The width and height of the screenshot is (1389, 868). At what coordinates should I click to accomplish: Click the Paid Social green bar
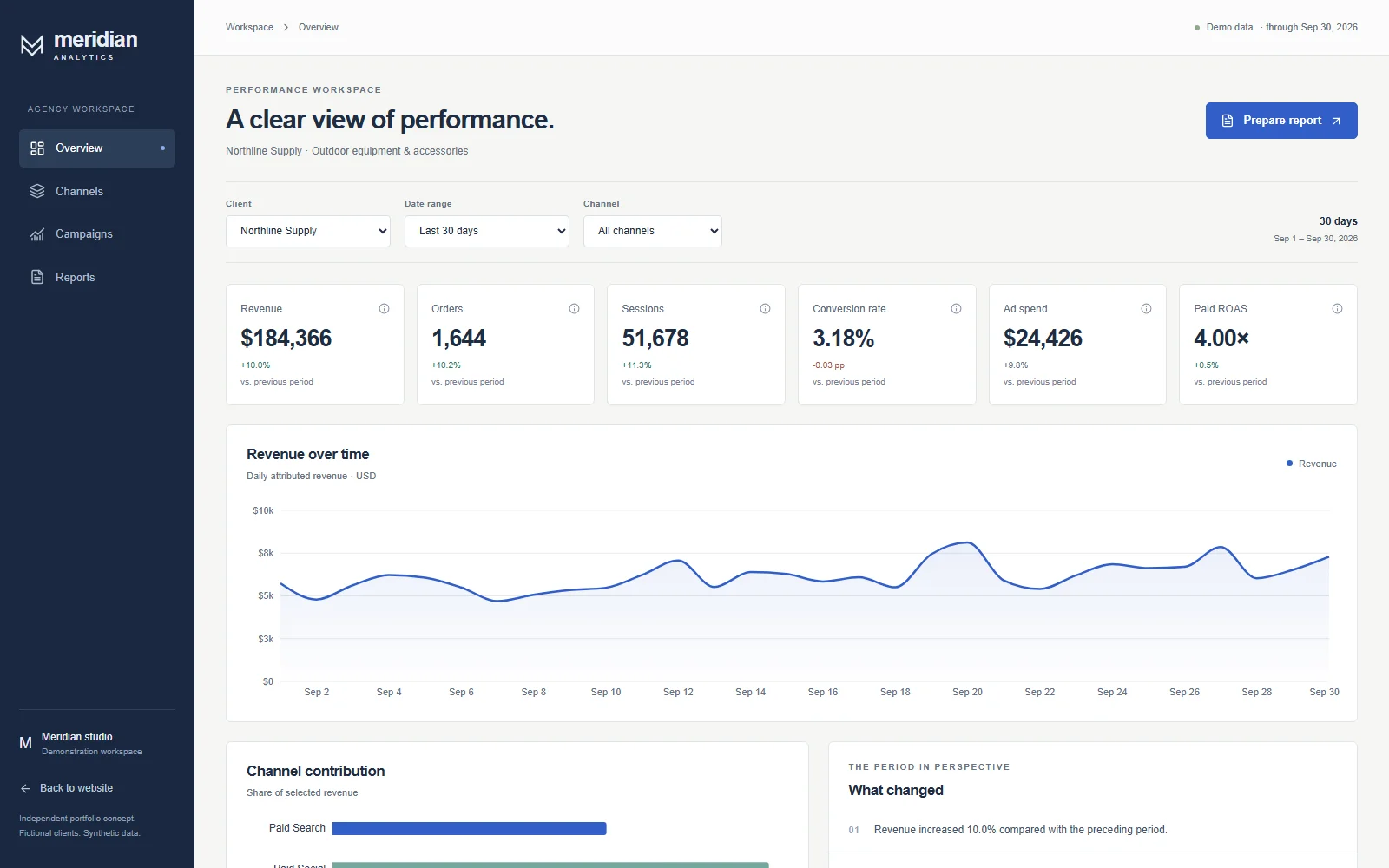[x=550, y=865]
